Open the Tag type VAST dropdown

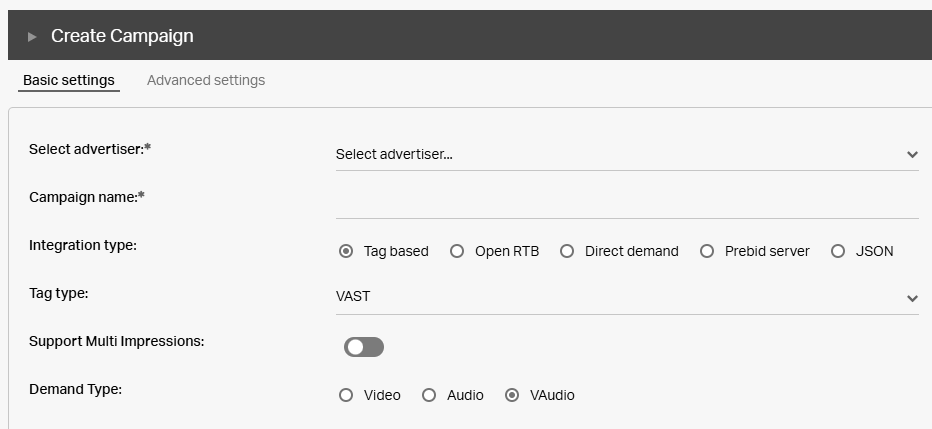(620, 297)
